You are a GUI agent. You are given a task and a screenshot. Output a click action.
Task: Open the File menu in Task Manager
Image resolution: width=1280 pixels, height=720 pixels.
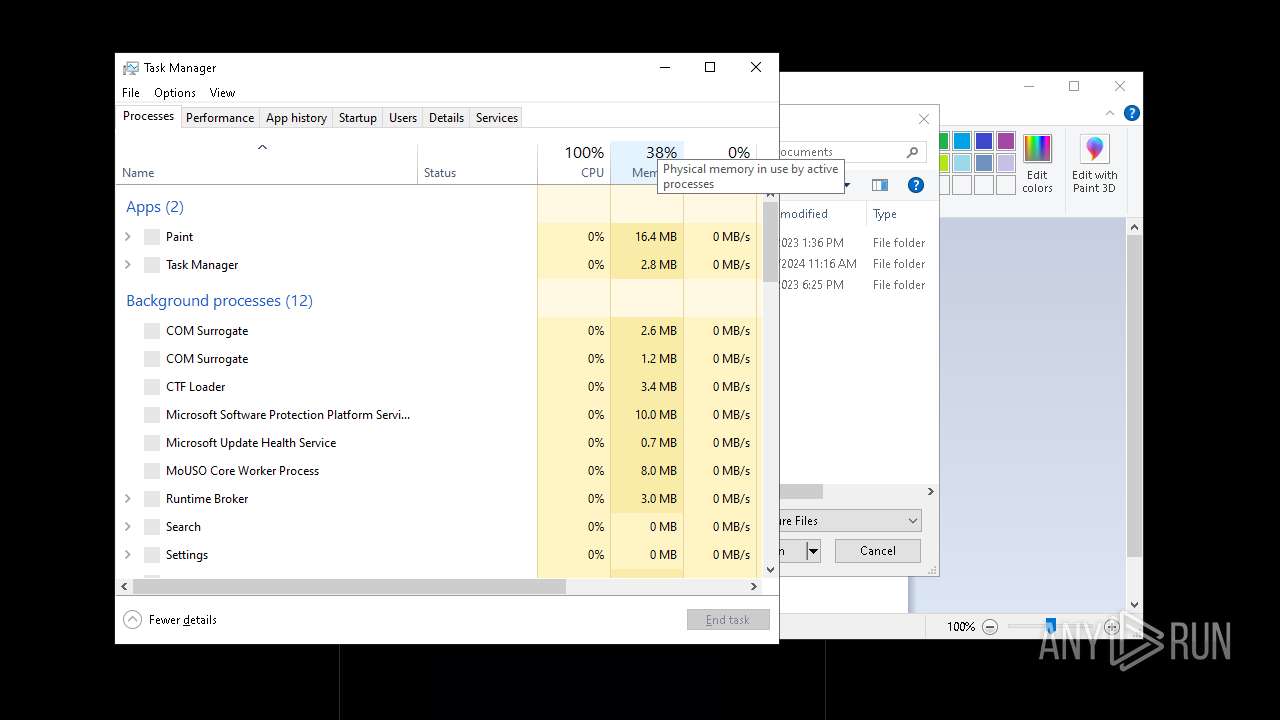(x=131, y=93)
